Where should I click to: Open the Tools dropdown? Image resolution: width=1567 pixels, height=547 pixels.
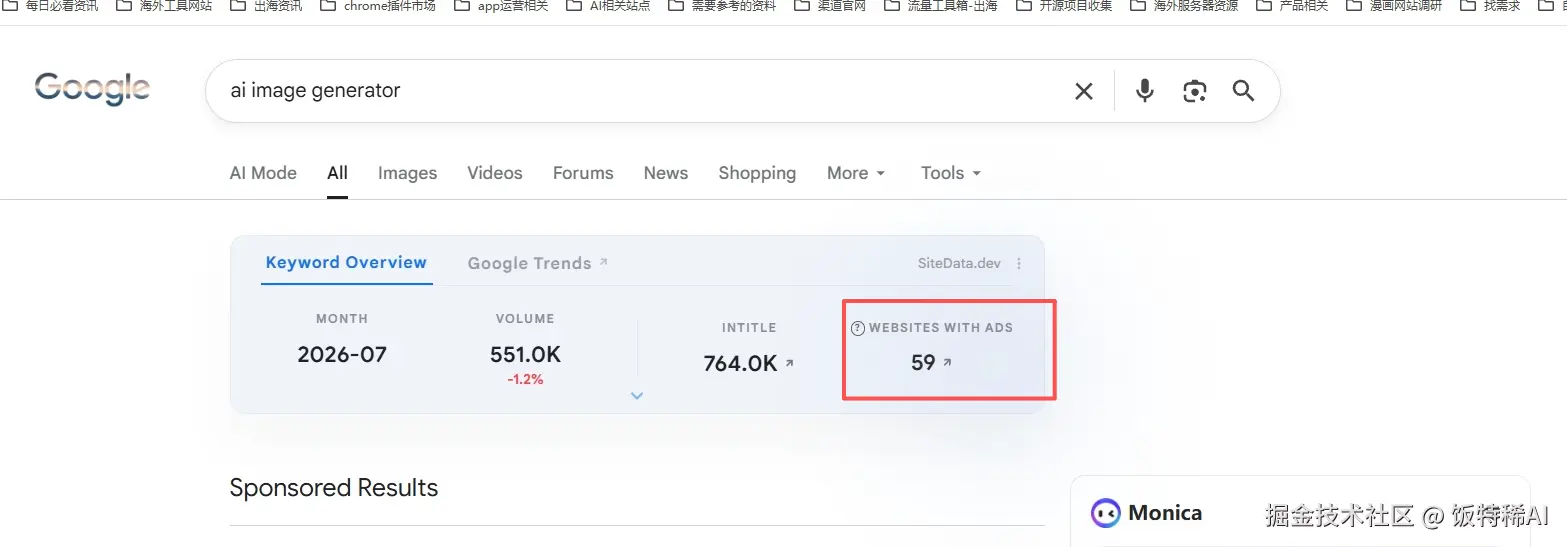coord(951,173)
